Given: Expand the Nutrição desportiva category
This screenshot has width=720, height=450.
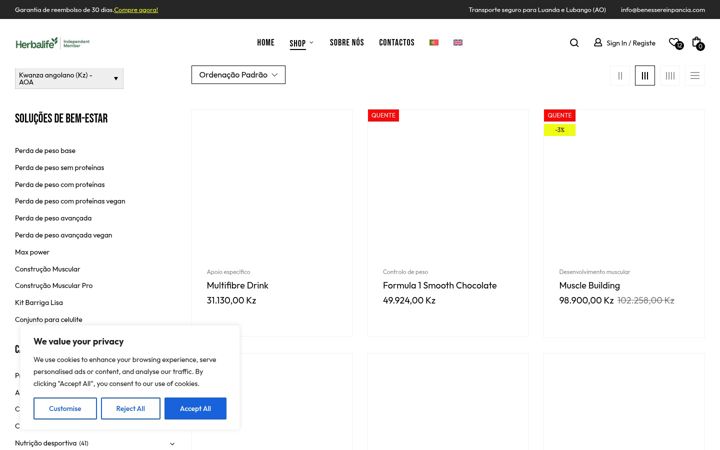Looking at the screenshot, I should pos(172,444).
